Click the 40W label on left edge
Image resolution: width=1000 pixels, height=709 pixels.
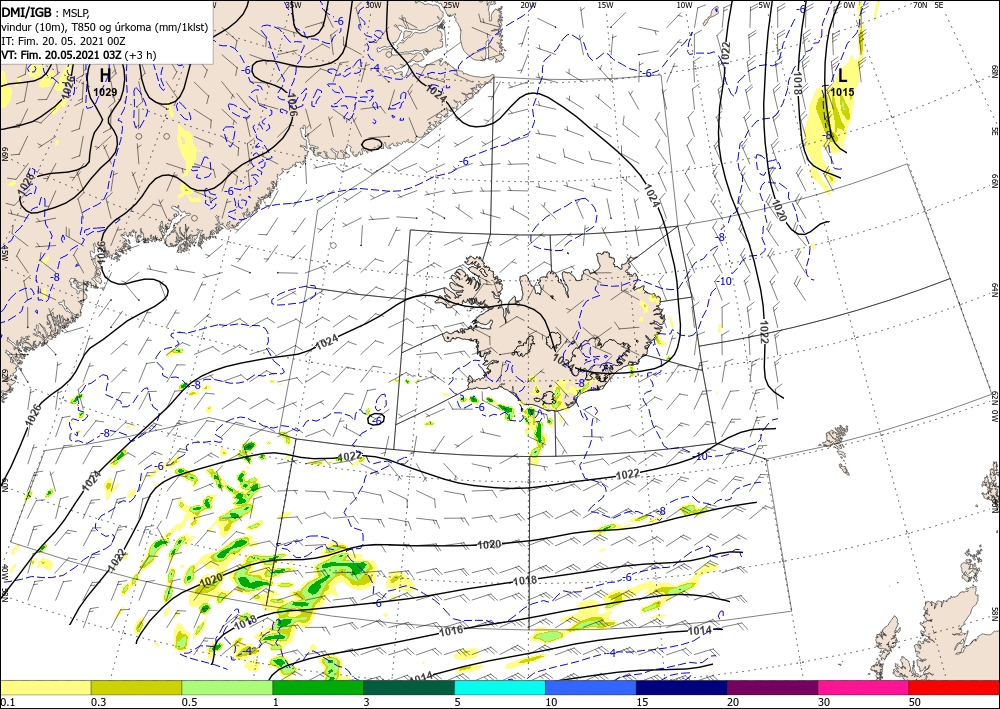pos(4,573)
